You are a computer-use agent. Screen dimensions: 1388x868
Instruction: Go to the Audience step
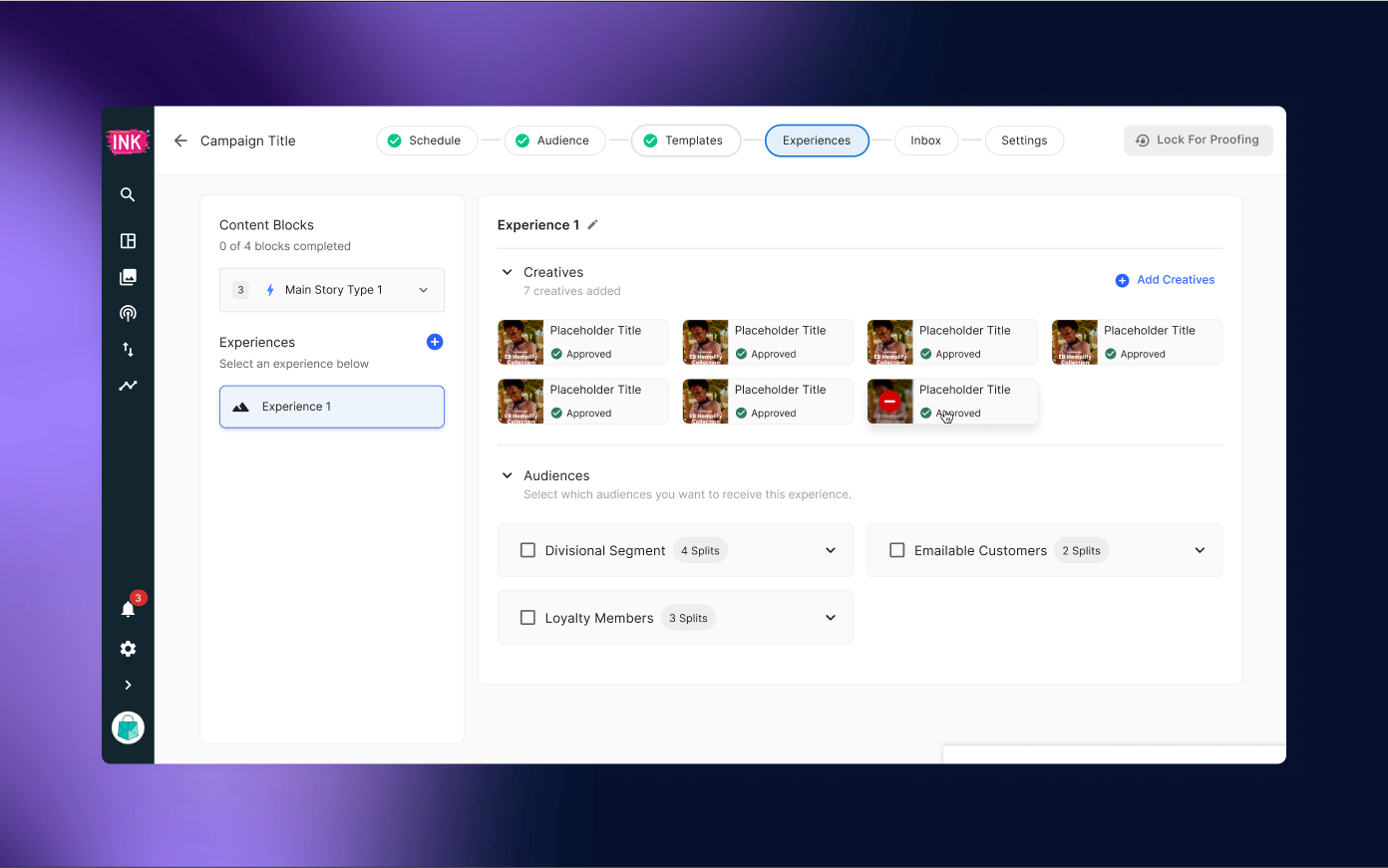(x=554, y=141)
